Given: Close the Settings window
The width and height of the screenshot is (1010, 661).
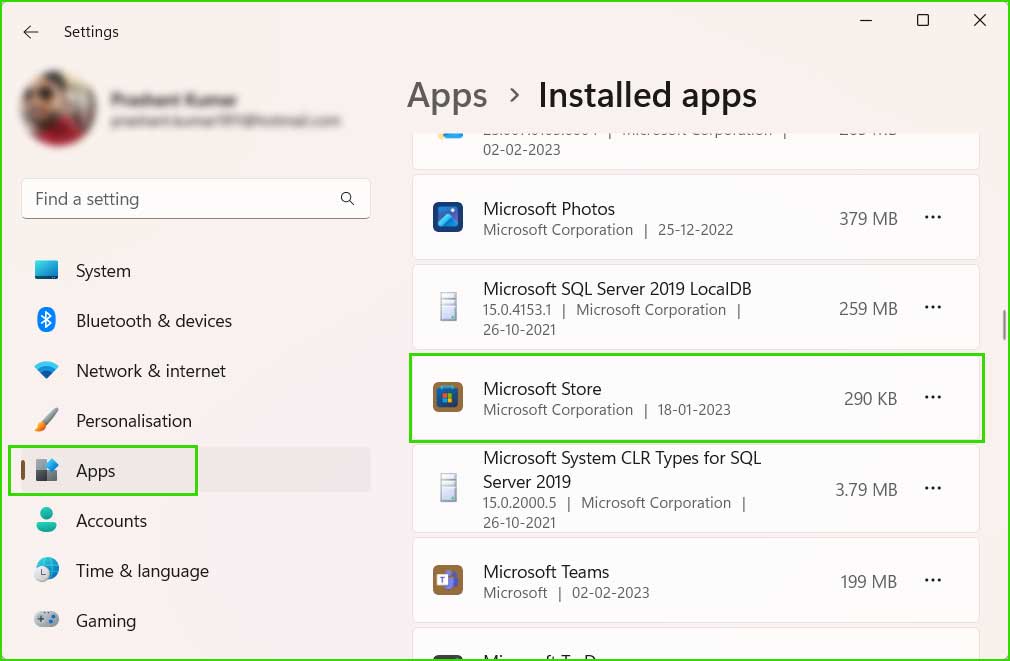Looking at the screenshot, I should (x=980, y=21).
